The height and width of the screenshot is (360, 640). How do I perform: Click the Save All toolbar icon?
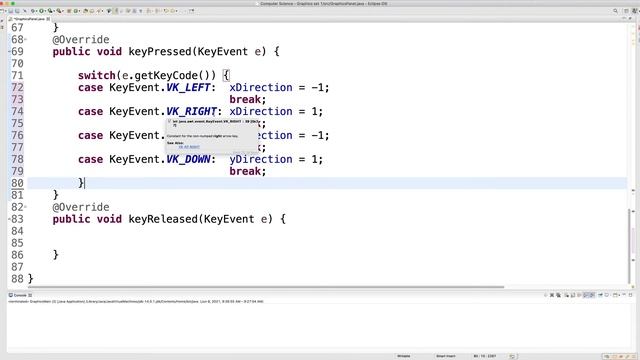point(17,11)
